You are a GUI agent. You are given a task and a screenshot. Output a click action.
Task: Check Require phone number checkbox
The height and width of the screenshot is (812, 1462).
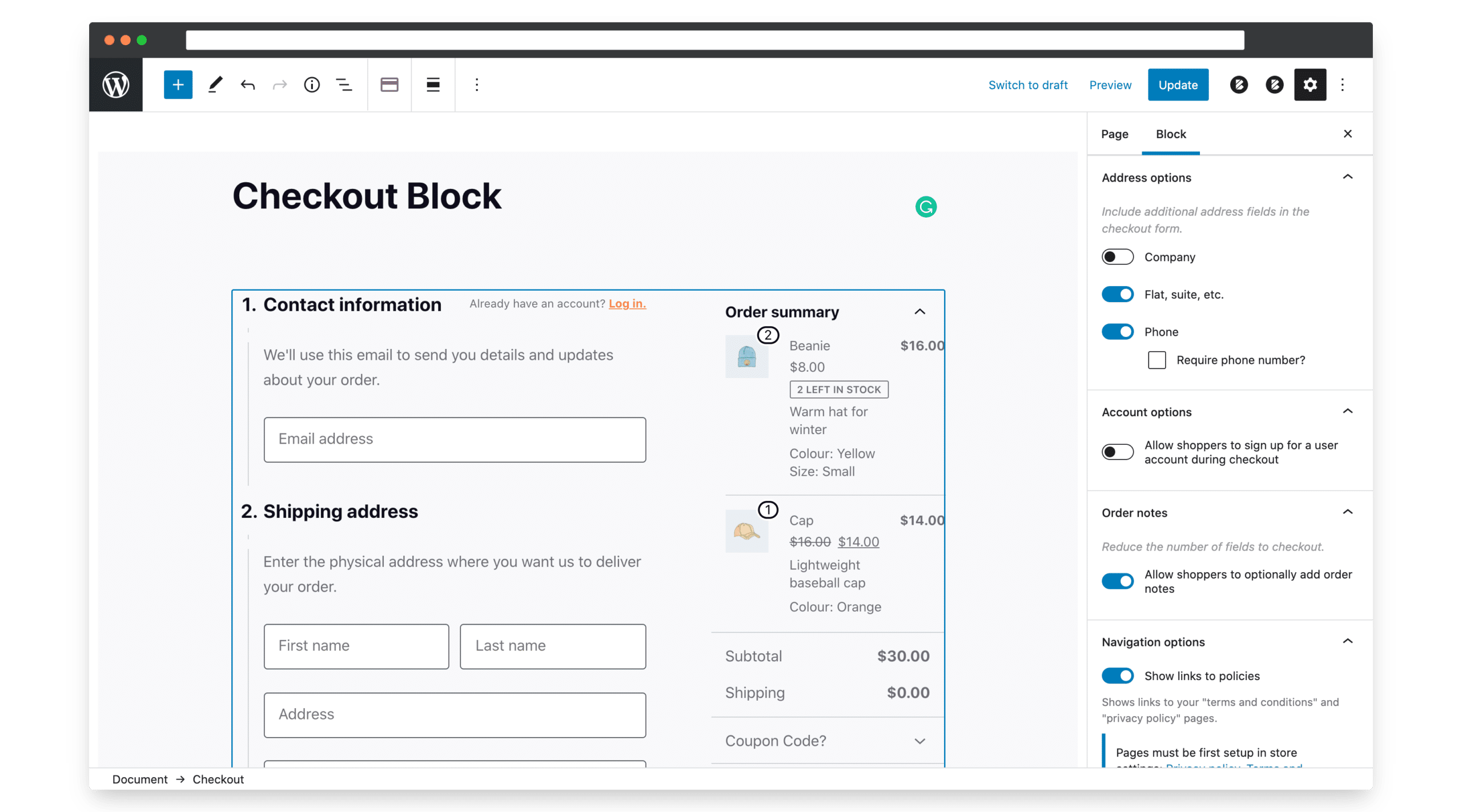tap(1157, 360)
